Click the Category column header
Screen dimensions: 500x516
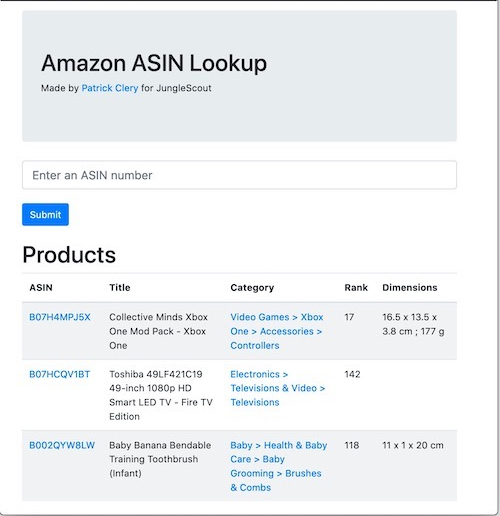[x=252, y=288]
